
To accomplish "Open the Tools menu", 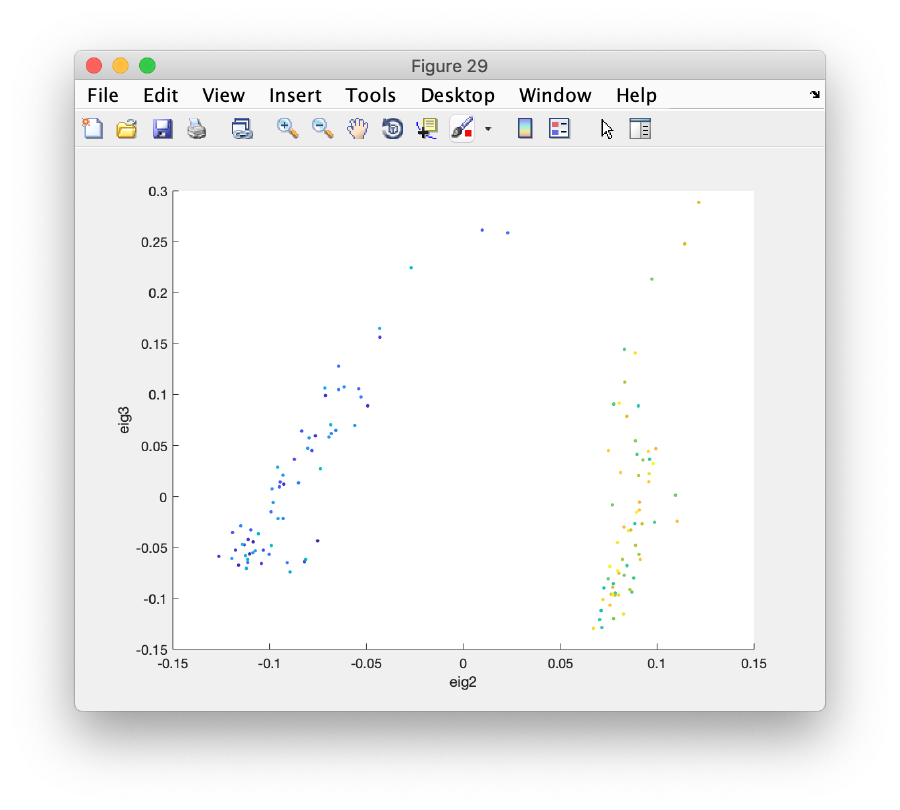I will 371,95.
